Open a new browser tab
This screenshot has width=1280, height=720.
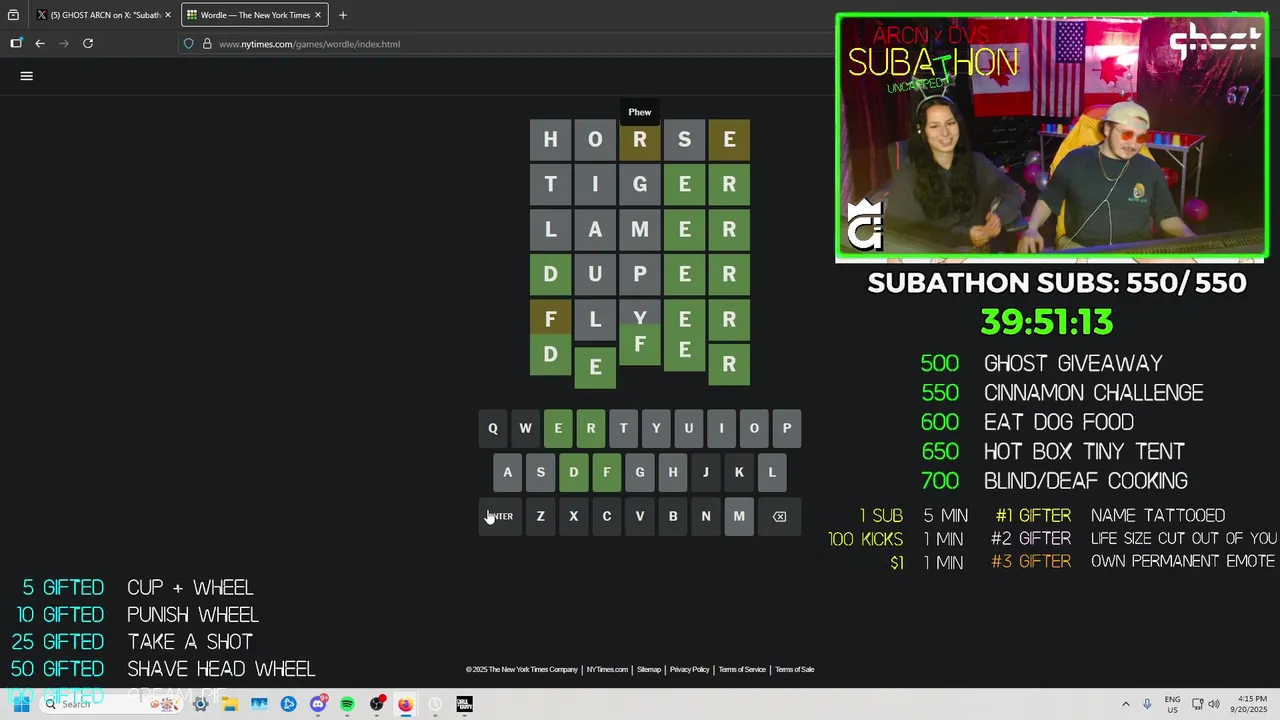click(x=343, y=15)
